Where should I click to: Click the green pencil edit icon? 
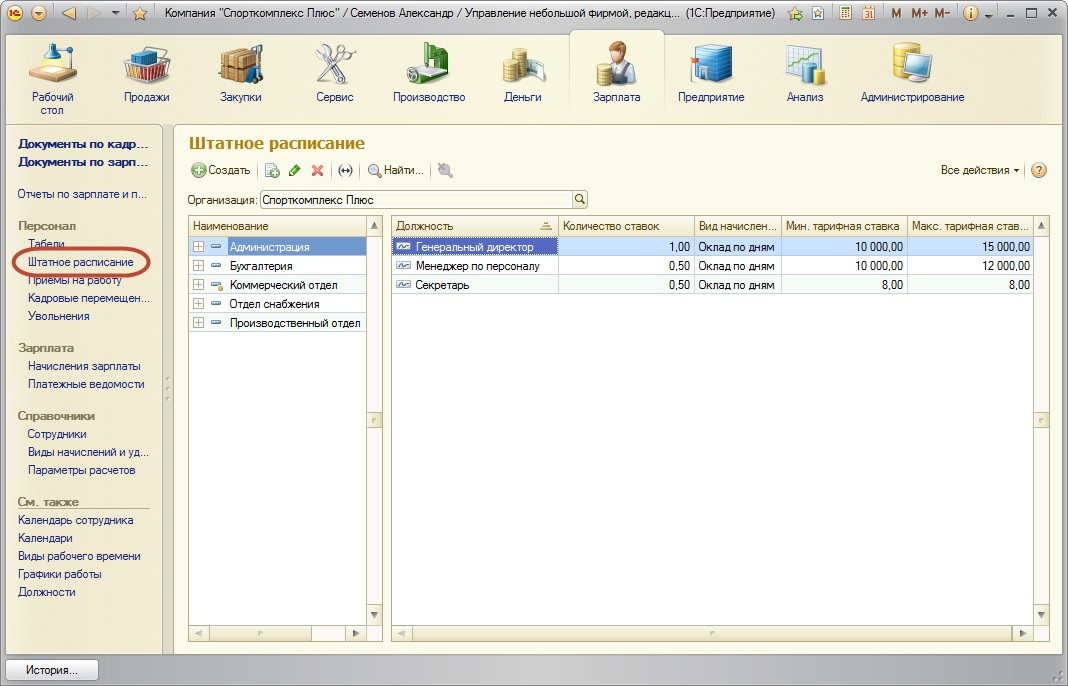pyautogui.click(x=295, y=171)
